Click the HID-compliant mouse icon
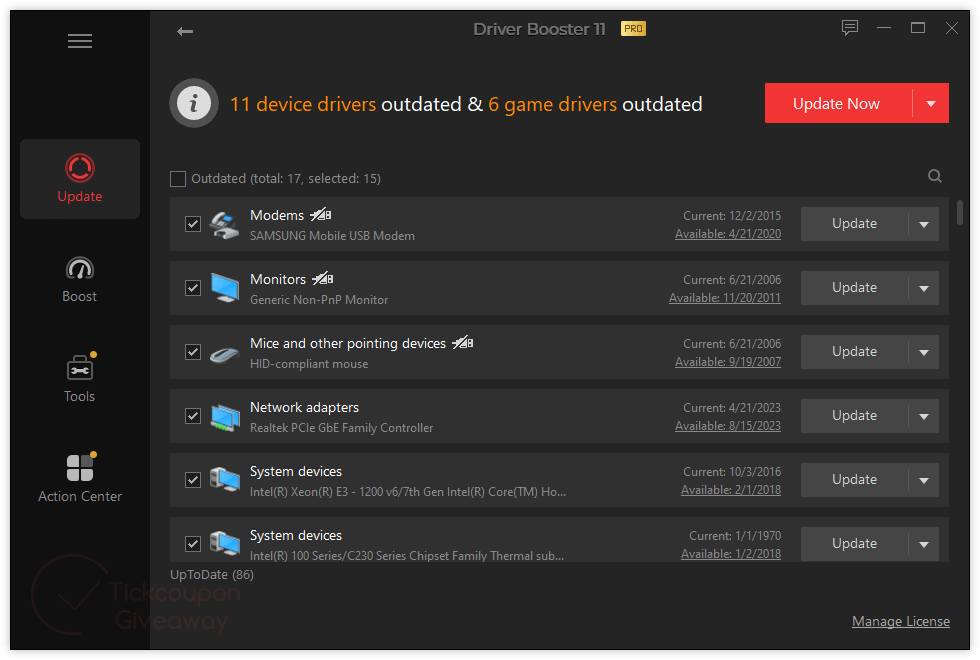 tap(225, 352)
